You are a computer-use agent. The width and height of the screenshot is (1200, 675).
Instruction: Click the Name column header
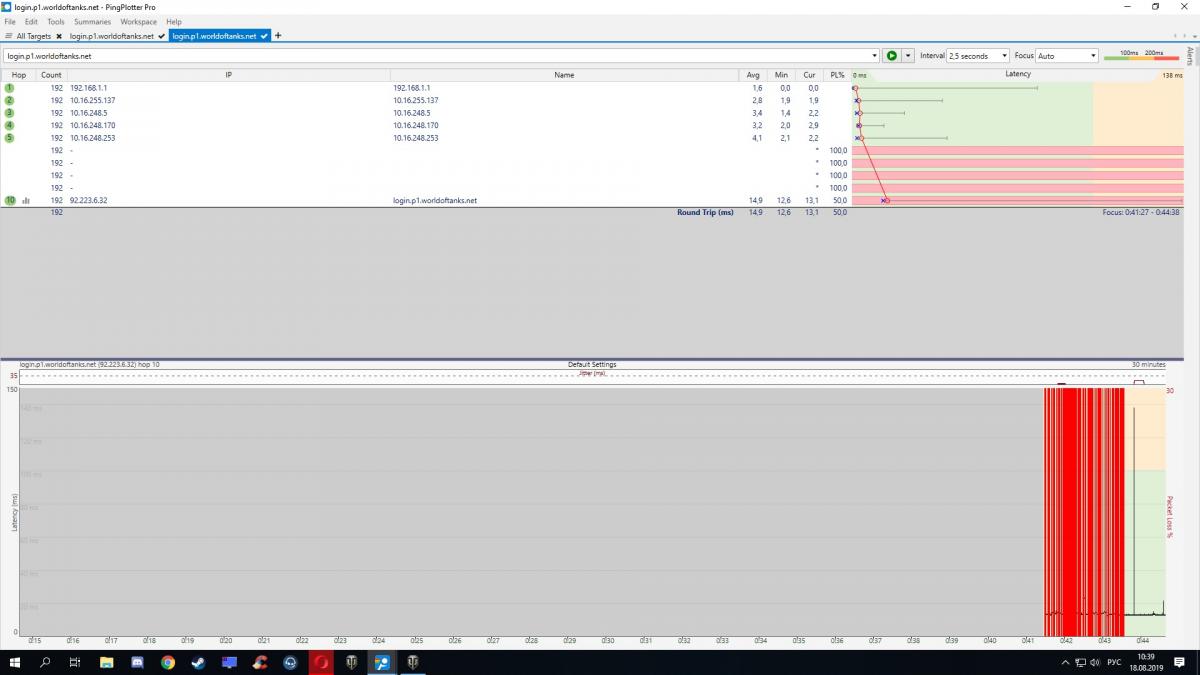point(564,75)
